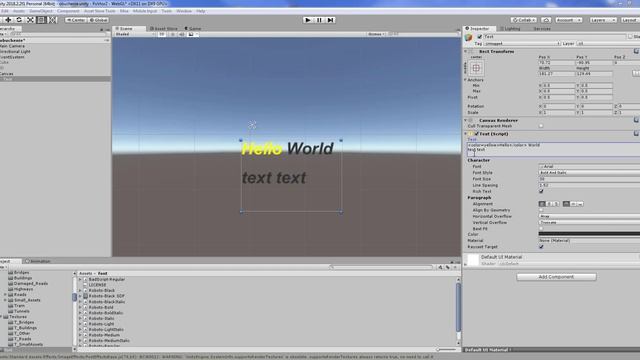The width and height of the screenshot is (640, 360).
Task: Open the Horizontal Overflow dropdown
Action: (589, 216)
